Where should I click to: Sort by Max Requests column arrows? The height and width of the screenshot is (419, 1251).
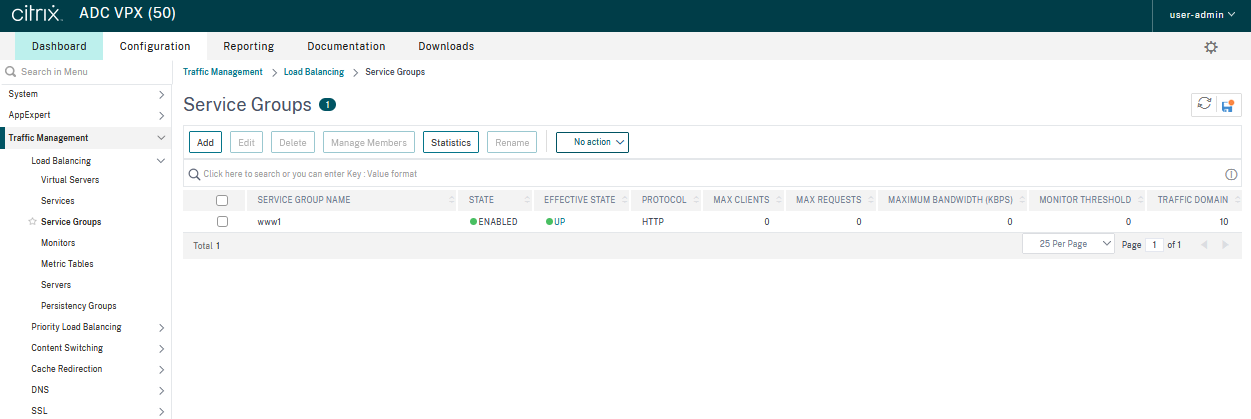(x=871, y=200)
